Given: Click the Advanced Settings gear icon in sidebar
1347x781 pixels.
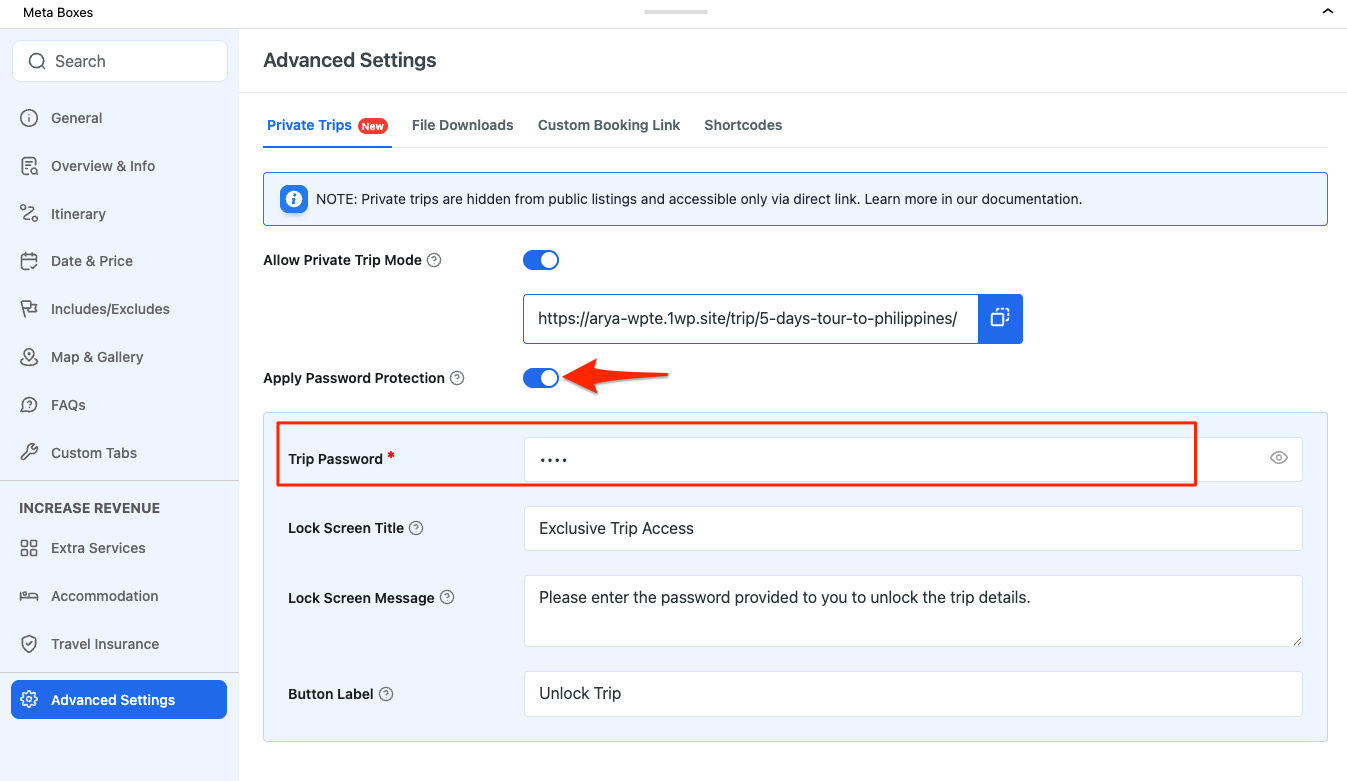Looking at the screenshot, I should click(x=30, y=700).
